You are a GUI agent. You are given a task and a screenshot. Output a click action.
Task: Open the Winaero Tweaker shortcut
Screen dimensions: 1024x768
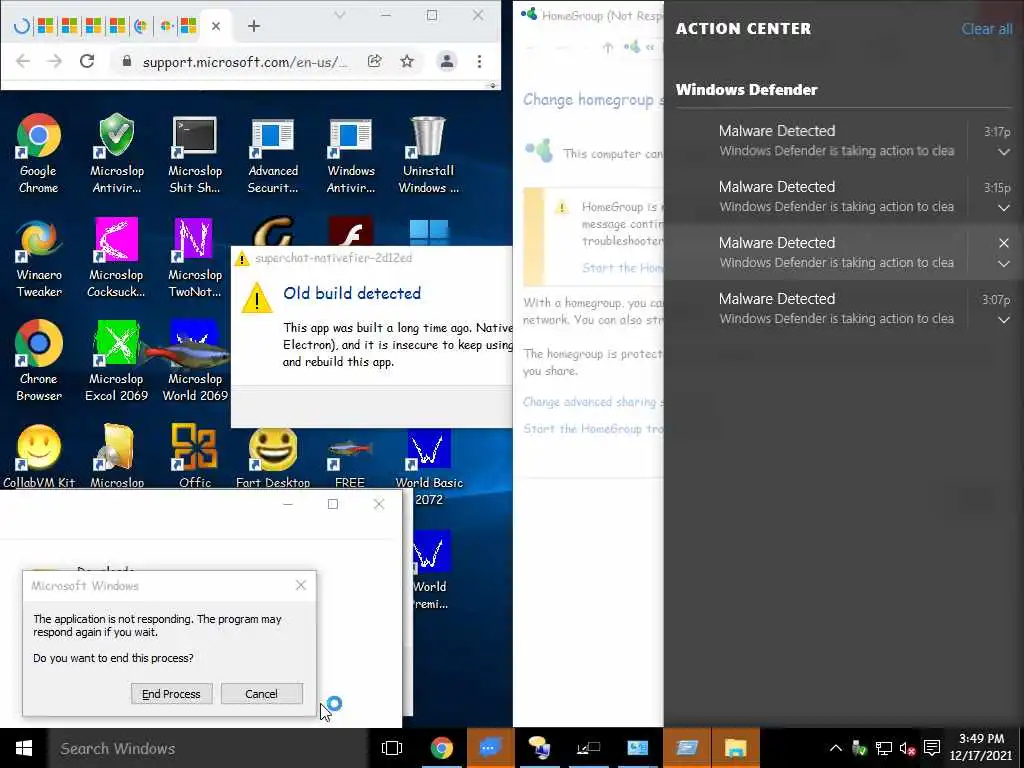point(39,259)
